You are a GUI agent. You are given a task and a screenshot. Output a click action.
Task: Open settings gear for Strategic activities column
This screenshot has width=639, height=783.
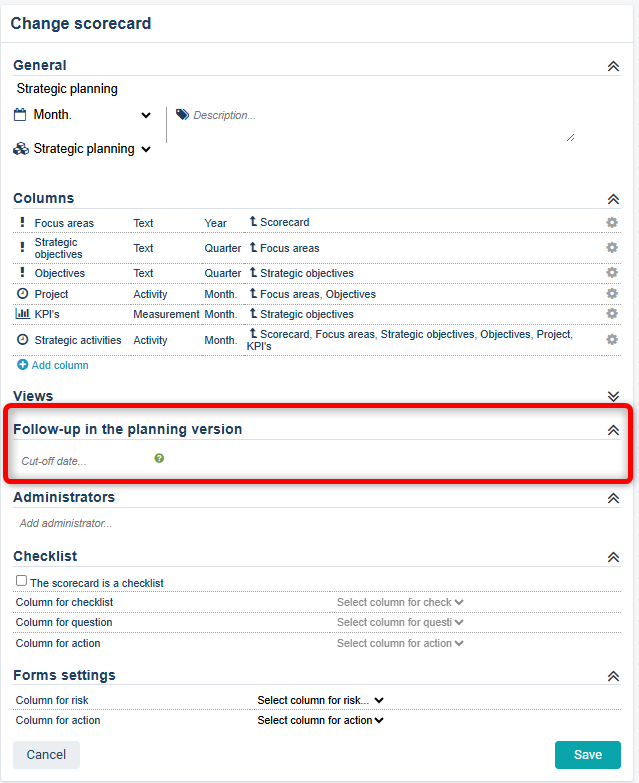tap(612, 340)
